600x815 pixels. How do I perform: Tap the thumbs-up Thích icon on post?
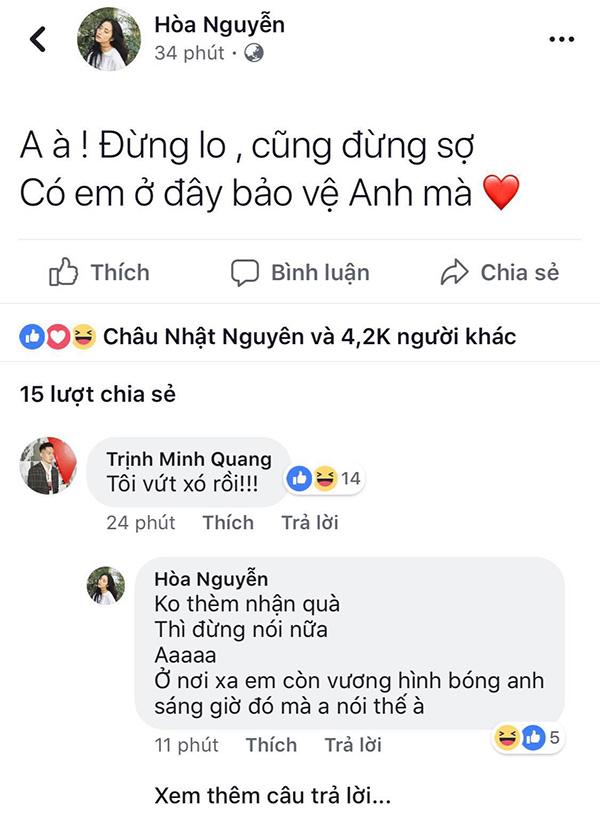[64, 272]
